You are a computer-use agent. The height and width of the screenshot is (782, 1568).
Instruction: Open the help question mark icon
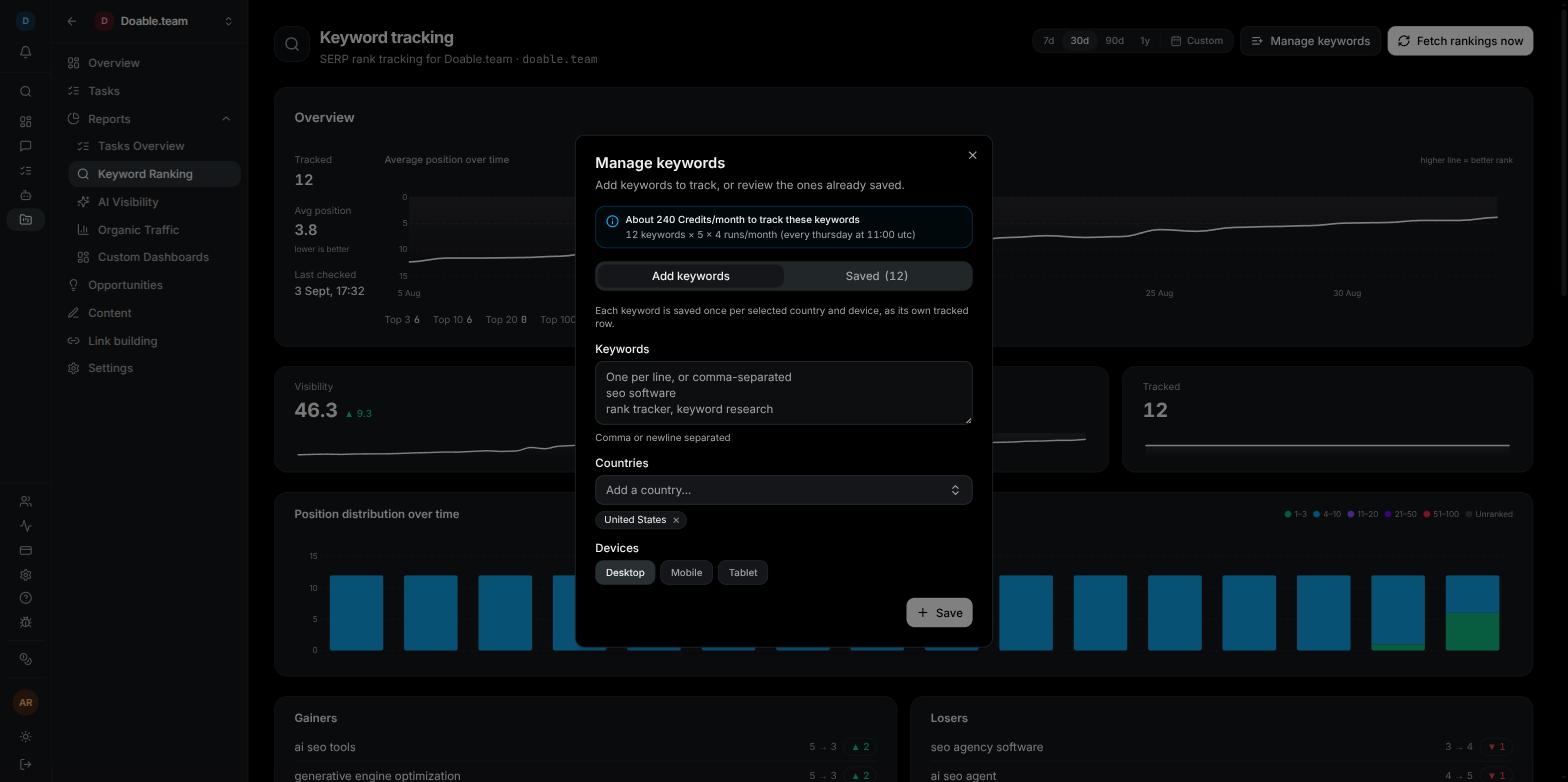point(26,598)
